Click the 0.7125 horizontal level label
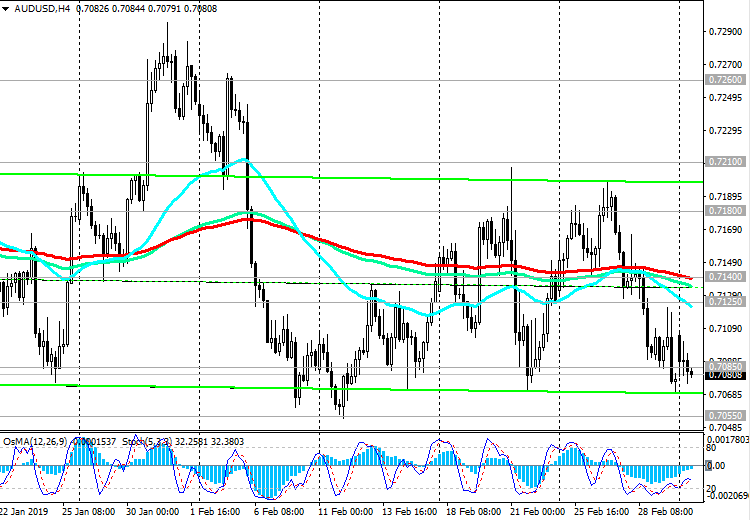 [x=725, y=301]
